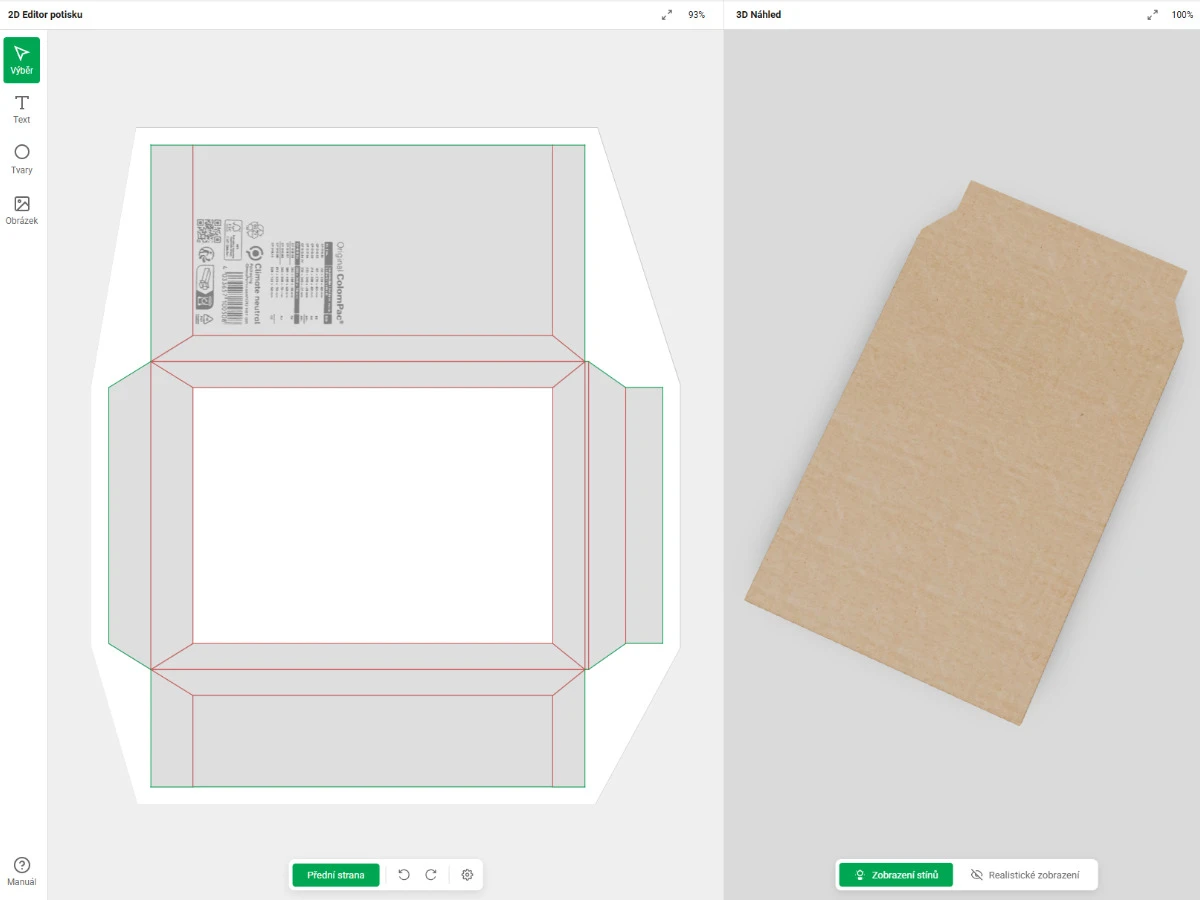The image size is (1200, 900).
Task: Select the ColomPac printed label graphic
Action: pos(270,272)
